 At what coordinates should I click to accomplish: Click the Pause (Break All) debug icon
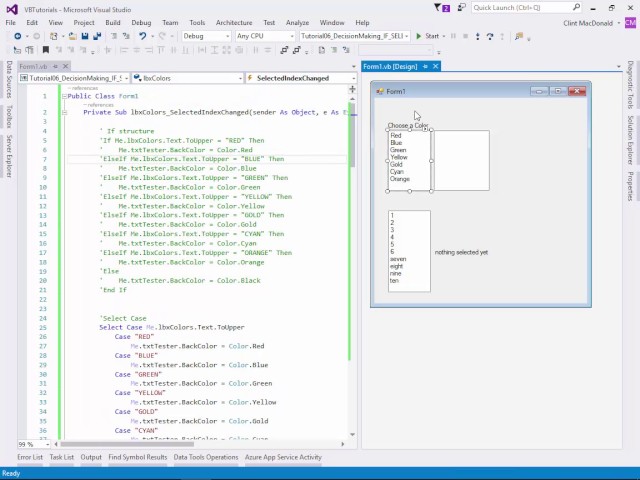coord(453,36)
